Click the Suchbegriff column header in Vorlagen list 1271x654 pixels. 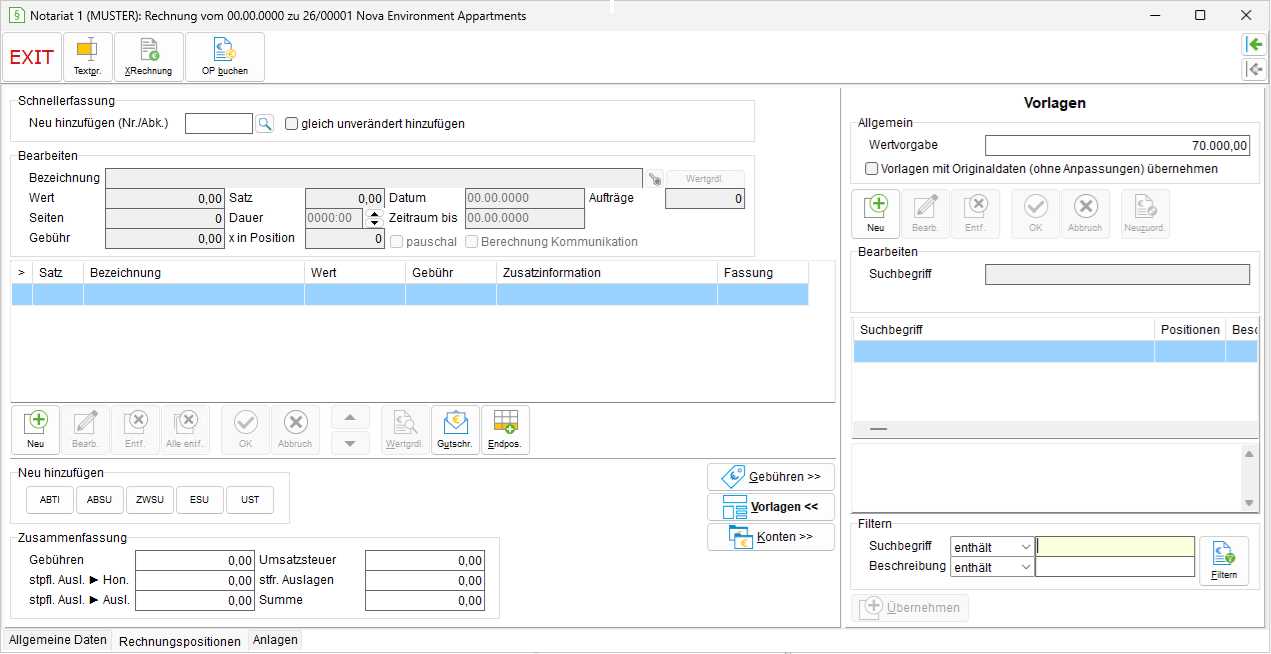pyautogui.click(x=1004, y=329)
